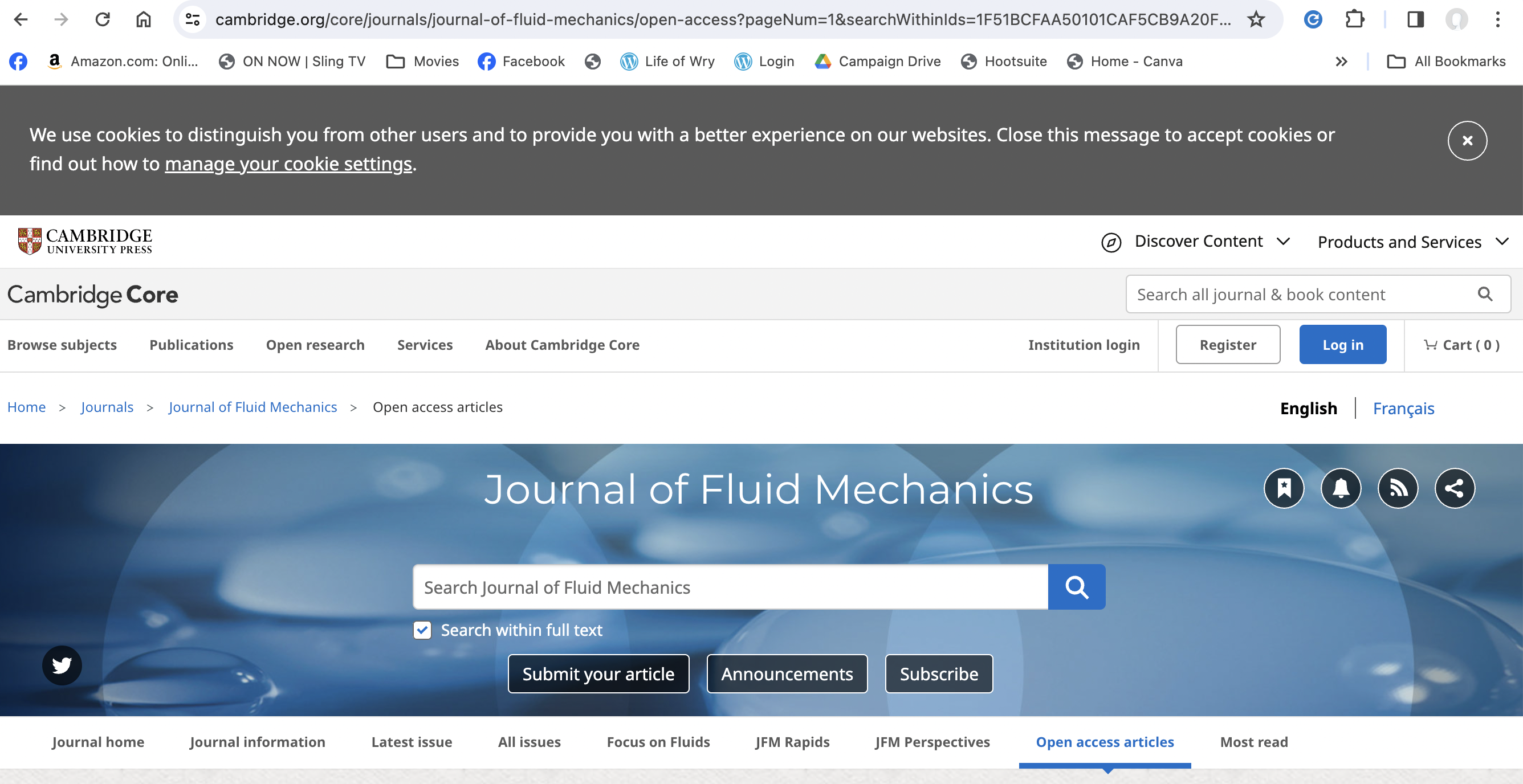Open the JFM Rapids tab

click(x=792, y=742)
